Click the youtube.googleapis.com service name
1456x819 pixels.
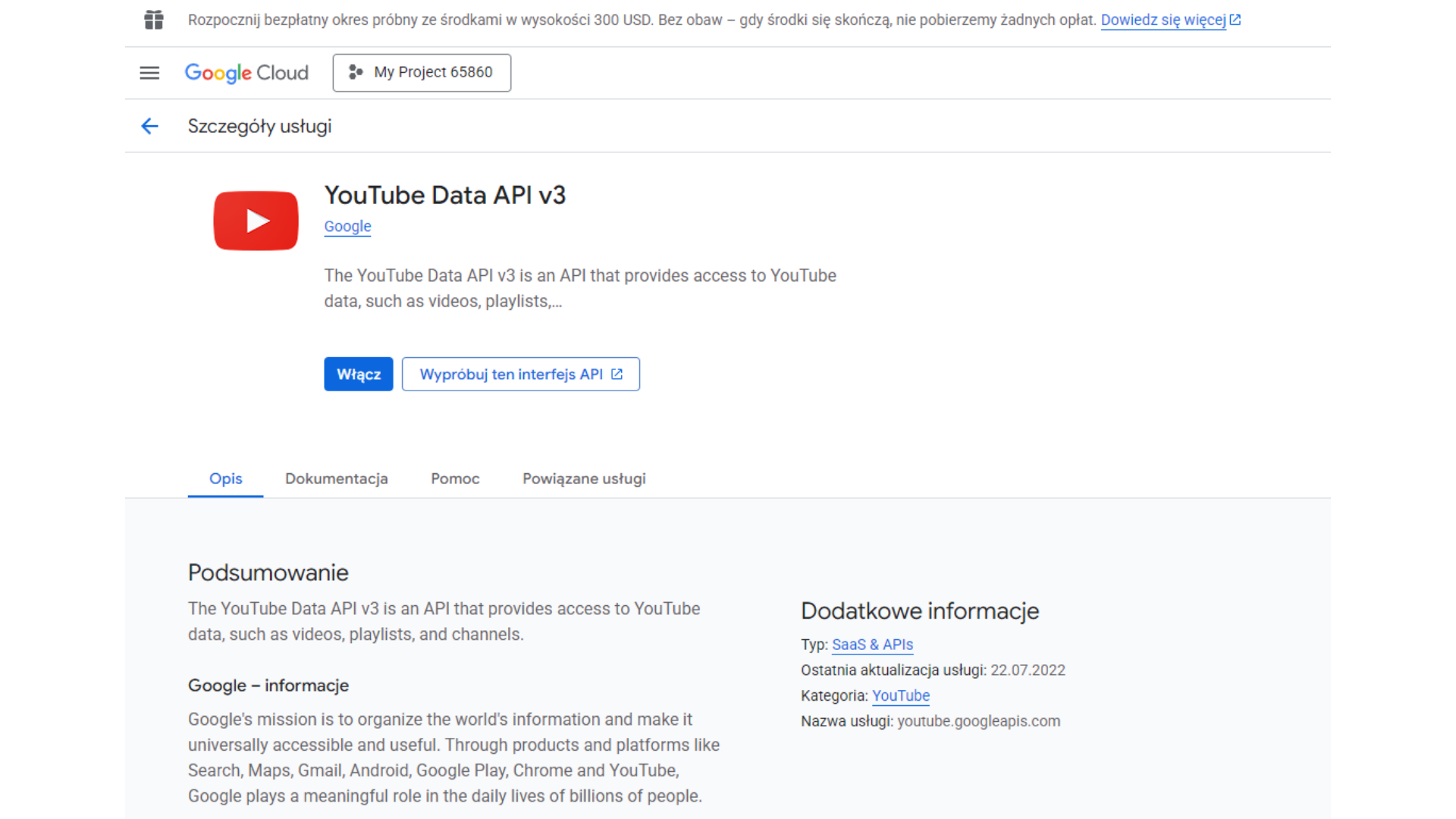979,721
